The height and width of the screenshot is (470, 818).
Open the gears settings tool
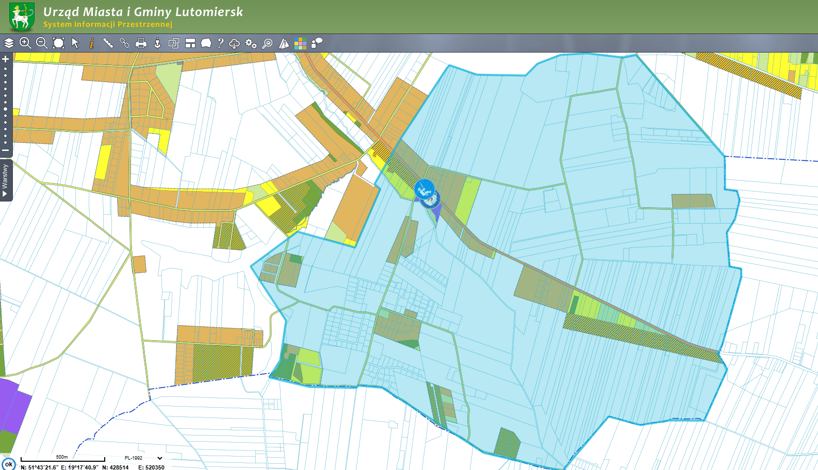[x=251, y=44]
